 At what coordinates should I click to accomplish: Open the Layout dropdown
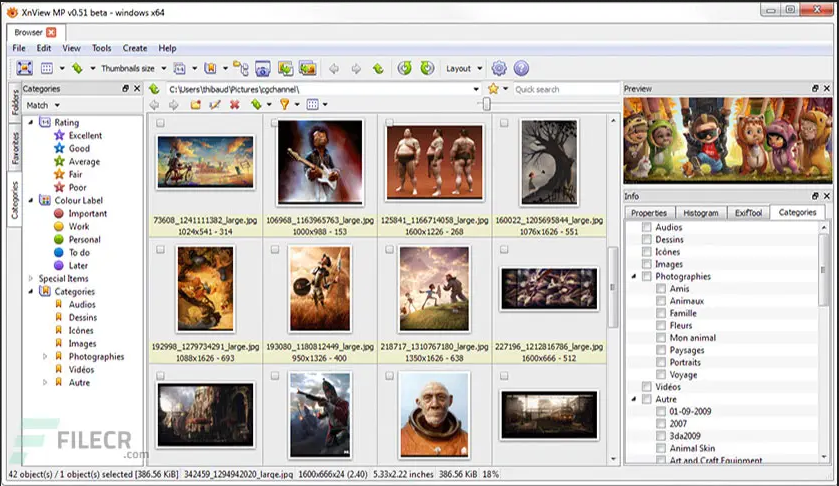pyautogui.click(x=463, y=69)
